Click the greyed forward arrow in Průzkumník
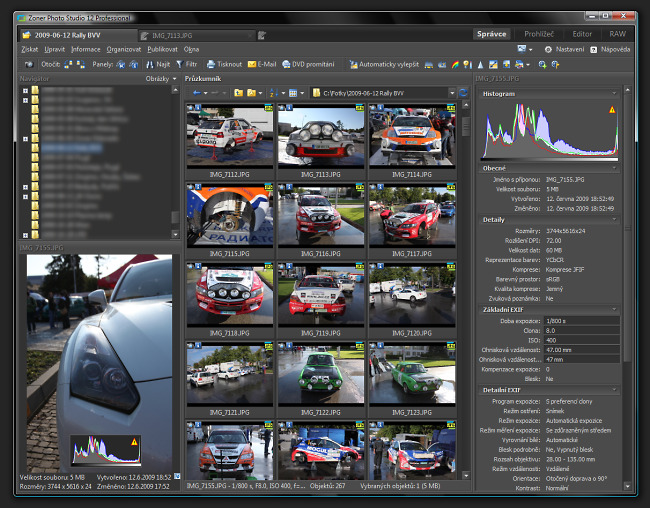This screenshot has height=508, width=650. click(215, 93)
